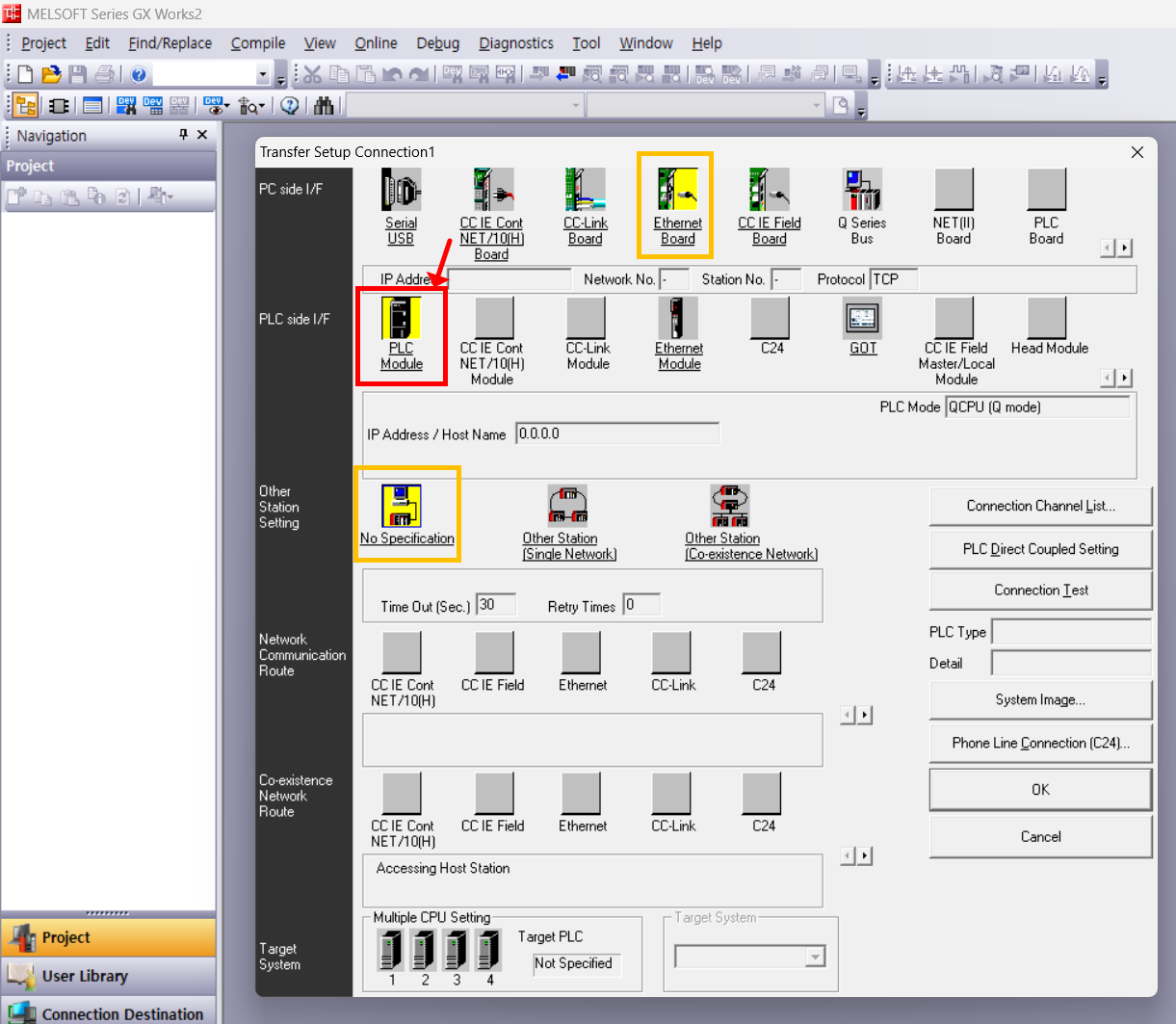Open the Tool menu
This screenshot has height=1024, width=1176.
[x=586, y=43]
